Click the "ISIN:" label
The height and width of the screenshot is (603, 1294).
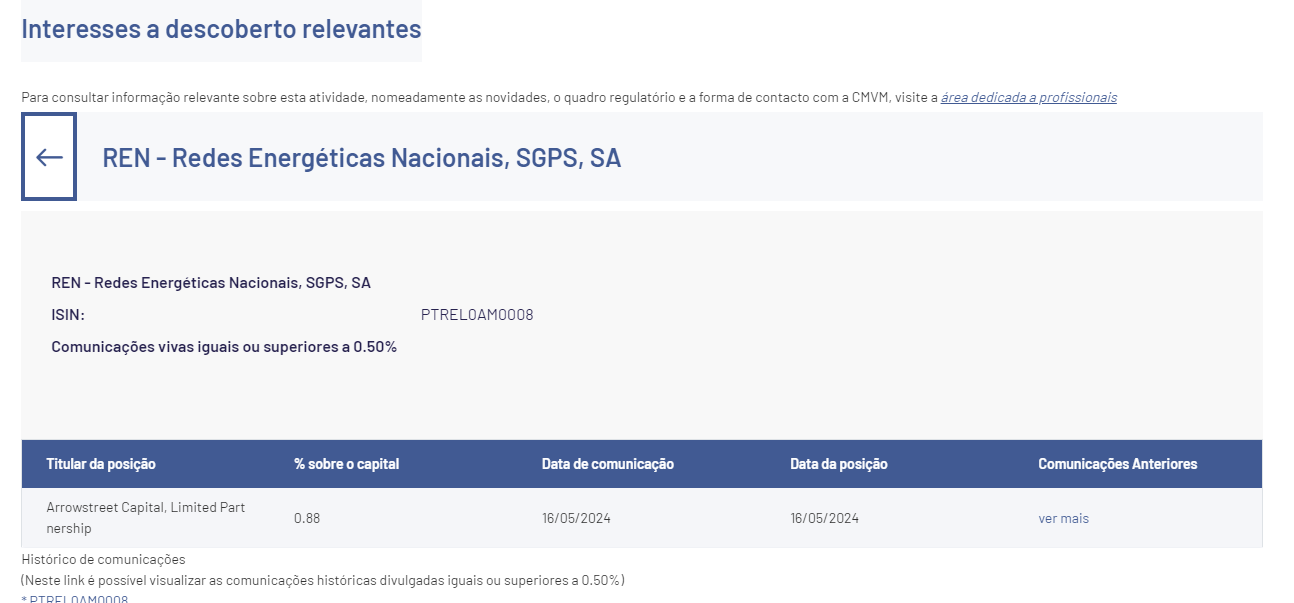point(68,315)
